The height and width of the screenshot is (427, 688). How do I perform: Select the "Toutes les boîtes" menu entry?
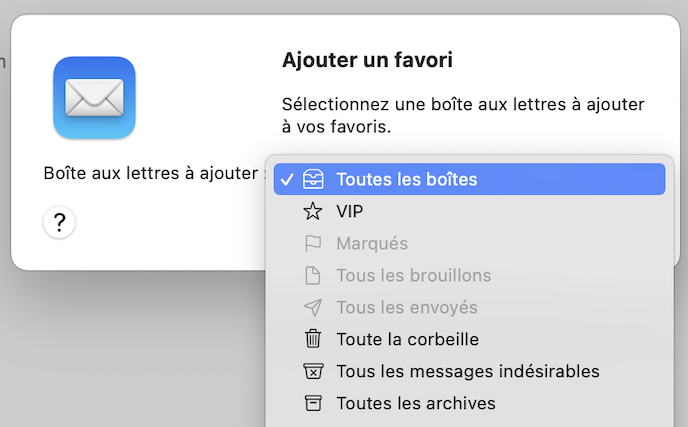point(407,180)
